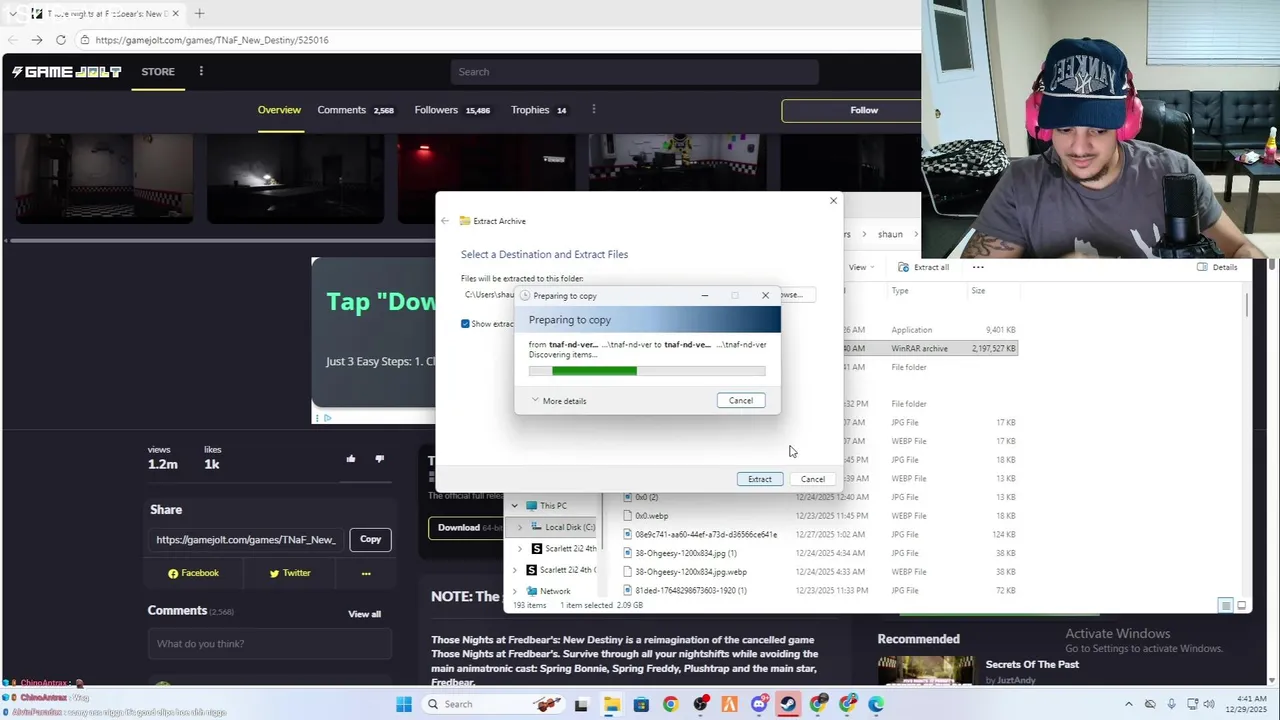Screen dimensions: 1280x720
Task: Click Cancel in Extract Archive dialog
Action: pyautogui.click(x=812, y=479)
